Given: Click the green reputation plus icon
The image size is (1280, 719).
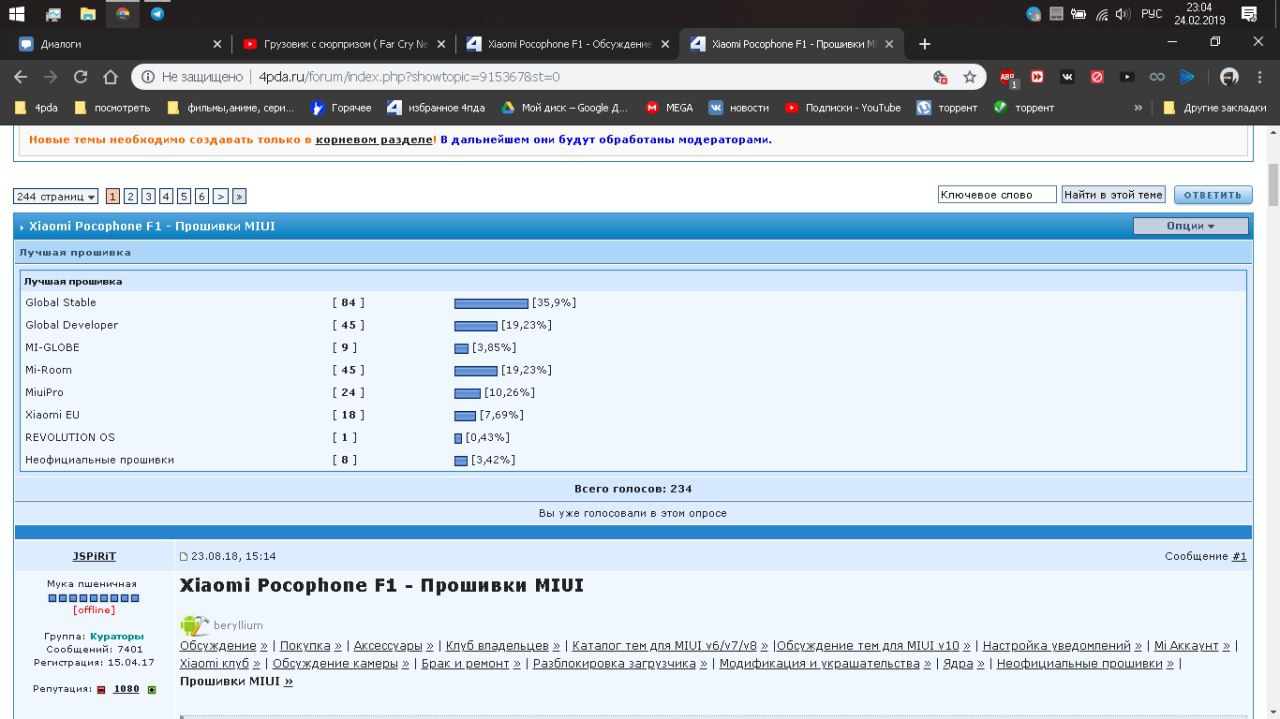Looking at the screenshot, I should (152, 689).
